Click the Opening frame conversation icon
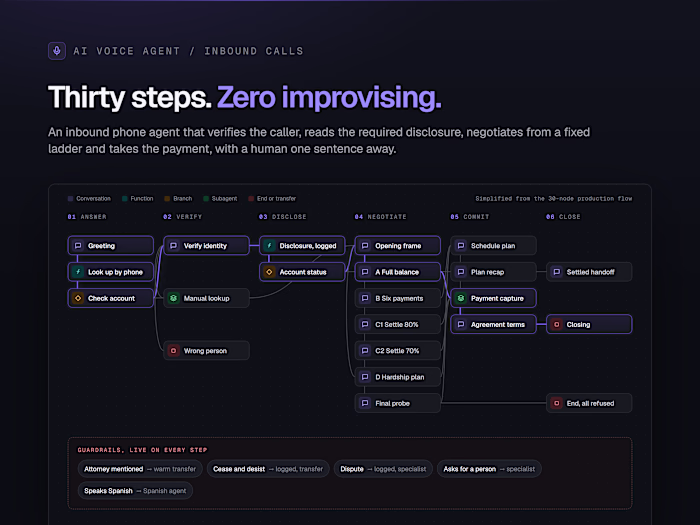 (x=365, y=246)
